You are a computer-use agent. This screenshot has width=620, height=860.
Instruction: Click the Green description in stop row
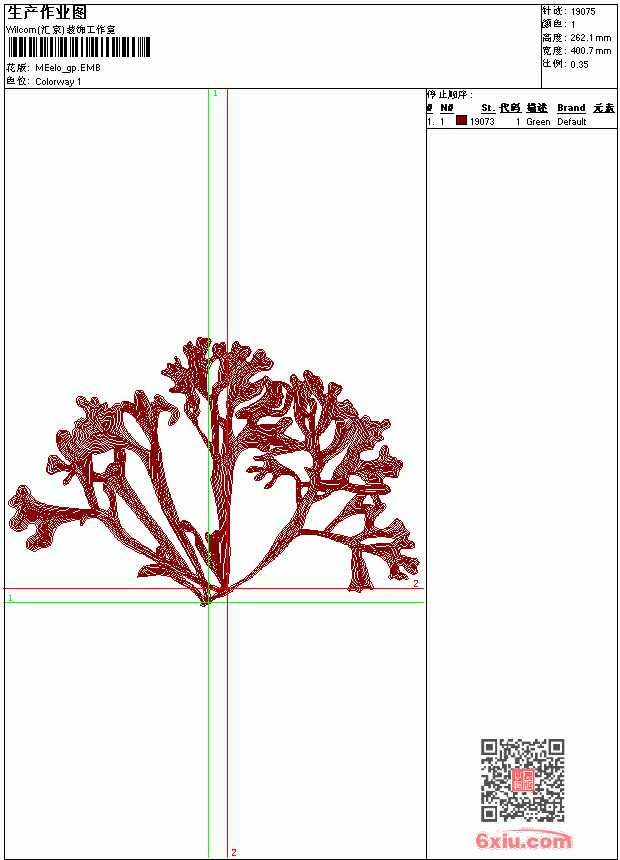coord(538,122)
